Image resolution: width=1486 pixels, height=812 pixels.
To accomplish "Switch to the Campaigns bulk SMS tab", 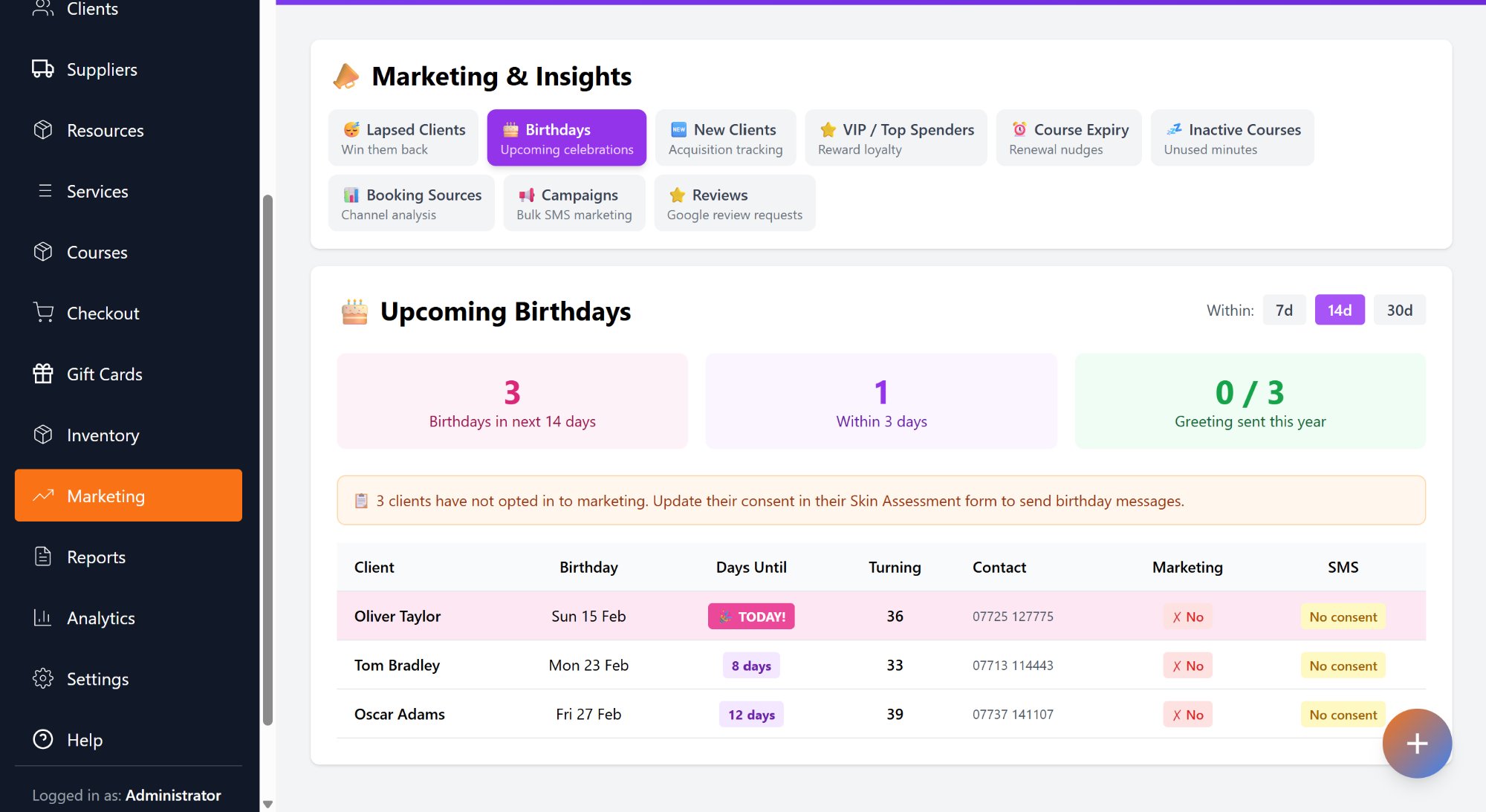I will 574,204.
